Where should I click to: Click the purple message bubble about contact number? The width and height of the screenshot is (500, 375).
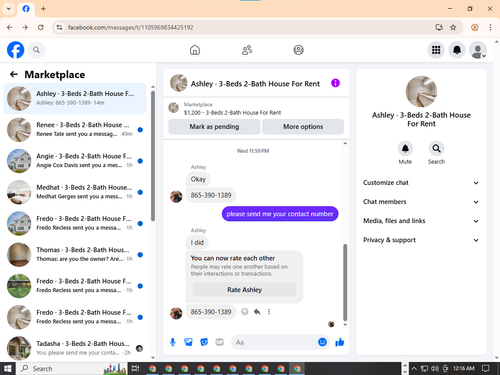point(280,214)
